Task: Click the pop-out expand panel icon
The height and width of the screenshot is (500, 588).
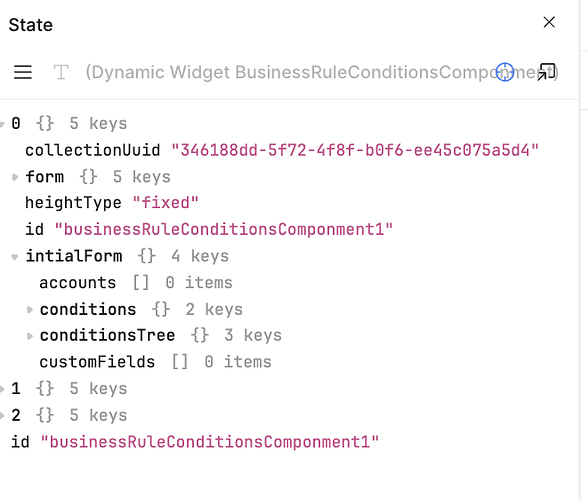Action: pyautogui.click(x=546, y=72)
